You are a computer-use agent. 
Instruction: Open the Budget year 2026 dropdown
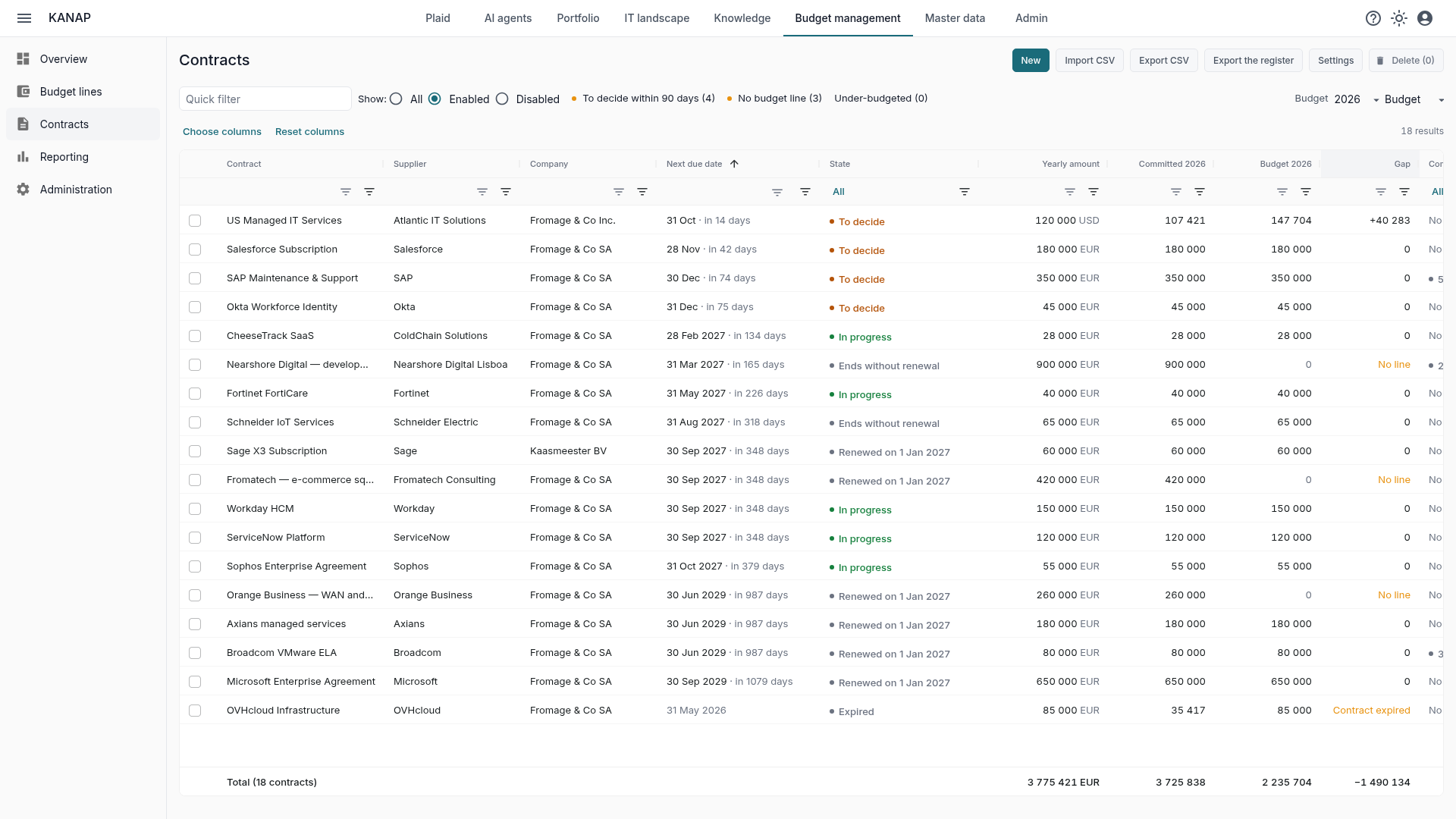coord(1357,99)
